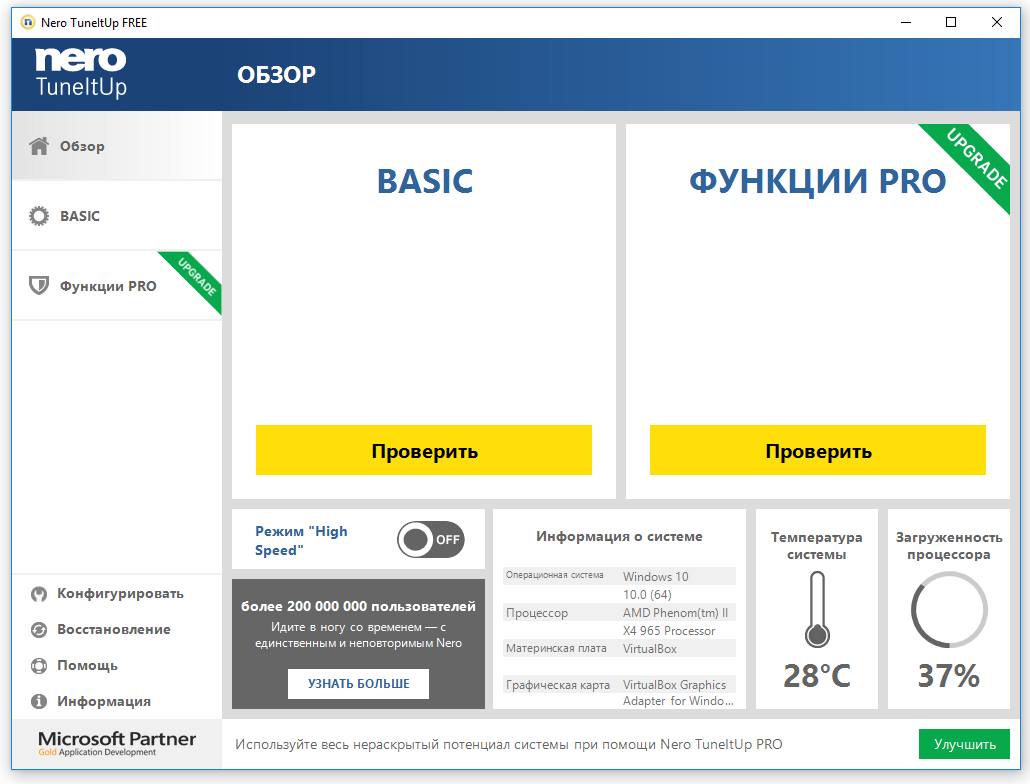
Task: Click the Процессор label
Action: (537, 613)
